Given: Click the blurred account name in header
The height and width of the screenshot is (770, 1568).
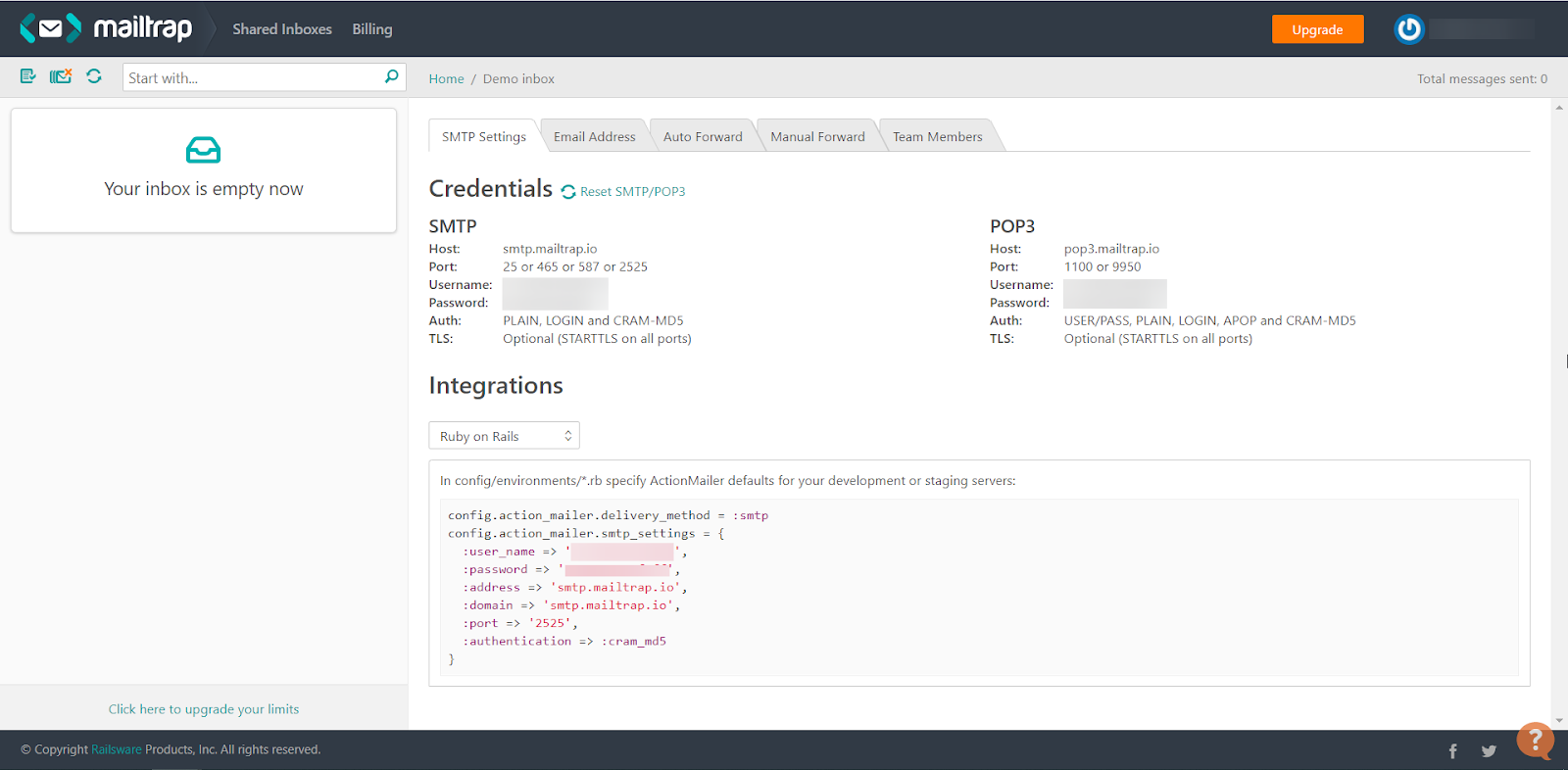Looking at the screenshot, I should [1482, 29].
